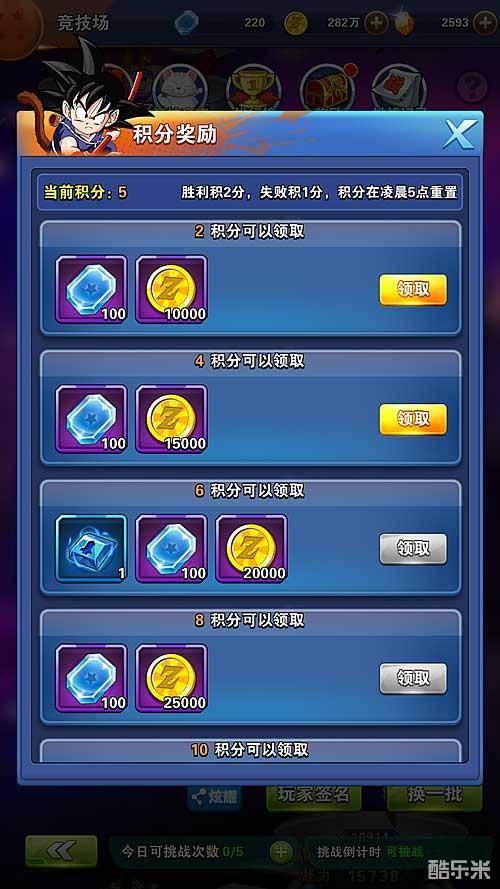Tap the greyed 领取 button for 6 points
Image resolution: width=500 pixels, height=889 pixels.
point(413,549)
